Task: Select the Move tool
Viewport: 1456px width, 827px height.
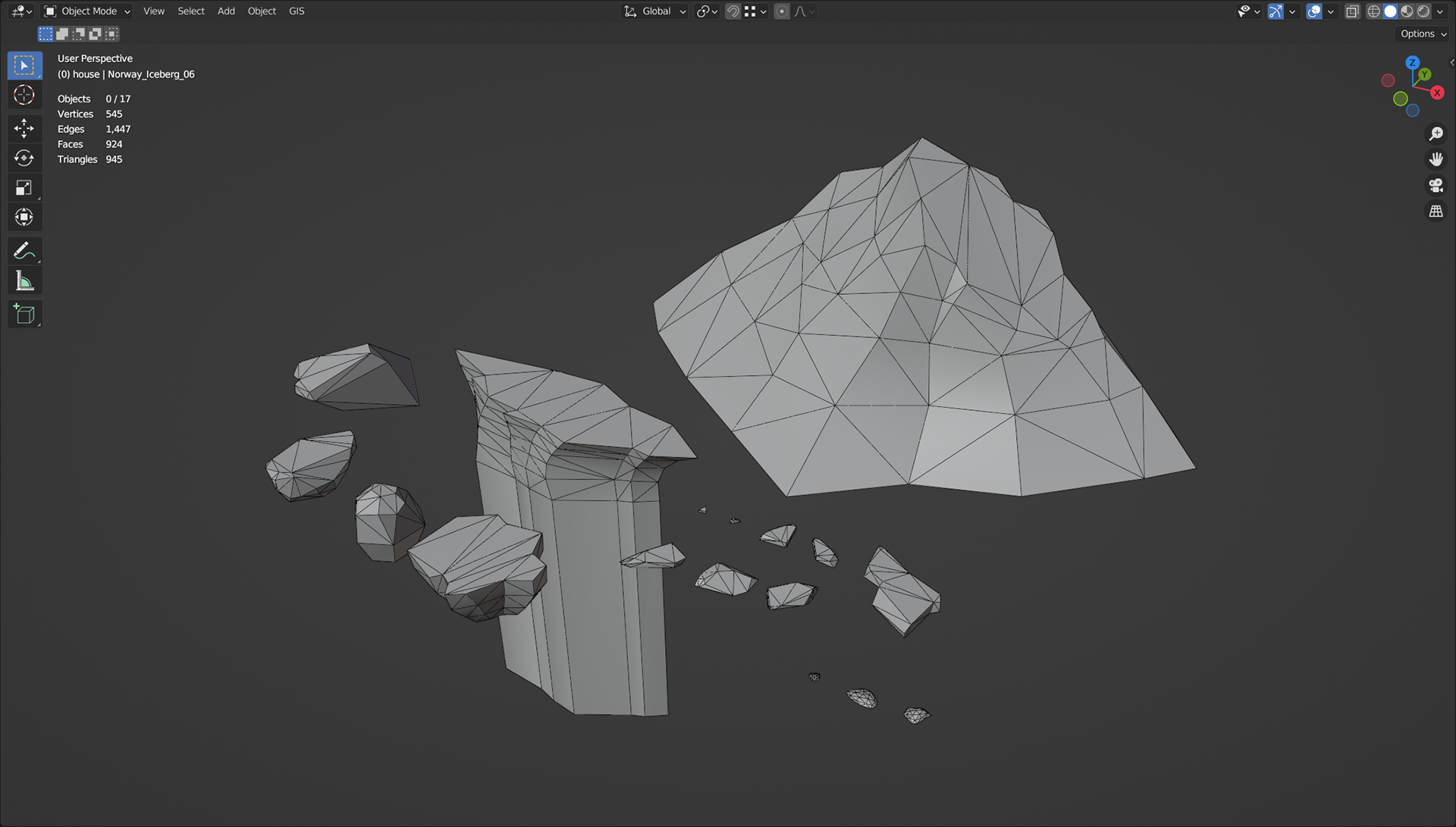Action: 24,128
